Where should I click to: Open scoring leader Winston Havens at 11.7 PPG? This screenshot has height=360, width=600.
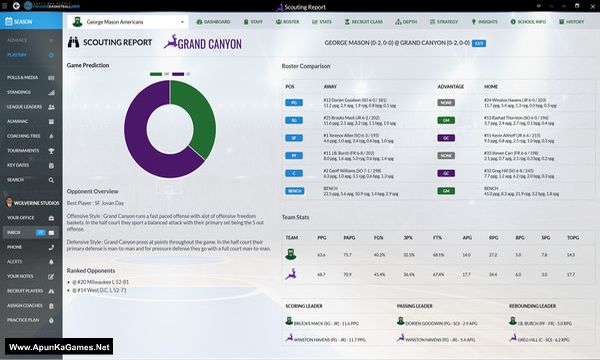pos(329,339)
